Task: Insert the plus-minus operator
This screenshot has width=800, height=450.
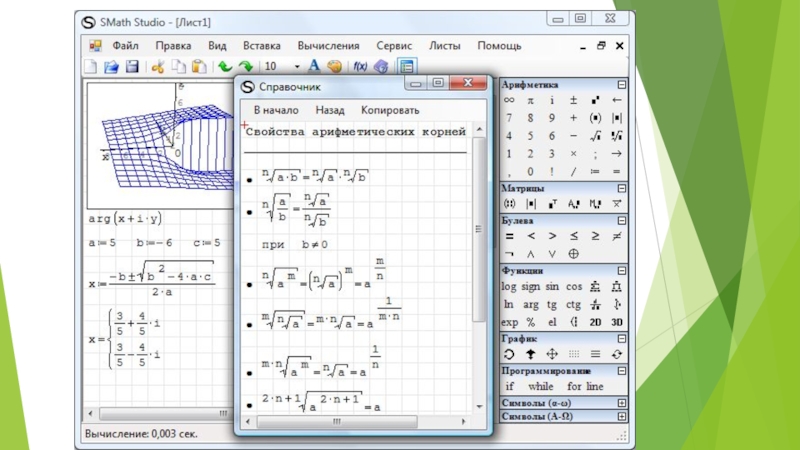Action: 573,100
